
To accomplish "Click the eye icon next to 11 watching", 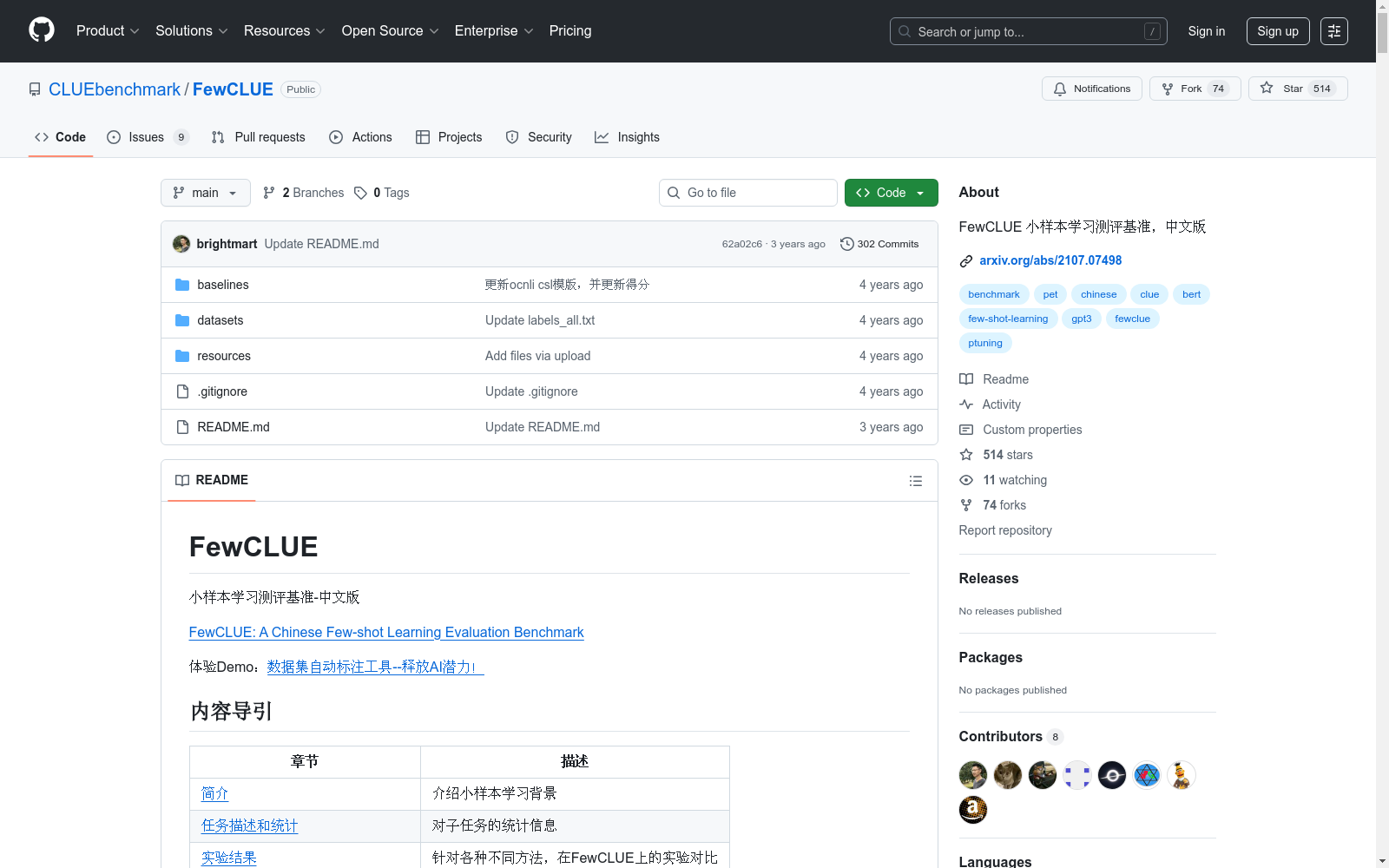I will 965,480.
